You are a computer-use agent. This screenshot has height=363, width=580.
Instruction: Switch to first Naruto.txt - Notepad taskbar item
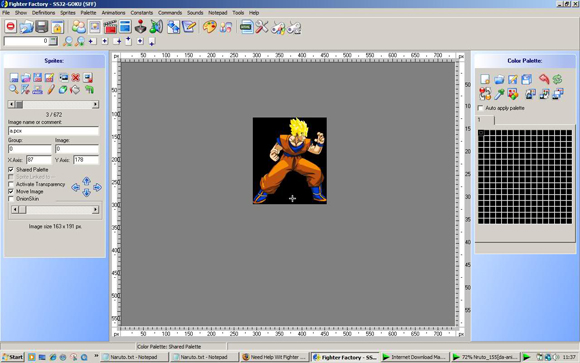(134, 357)
